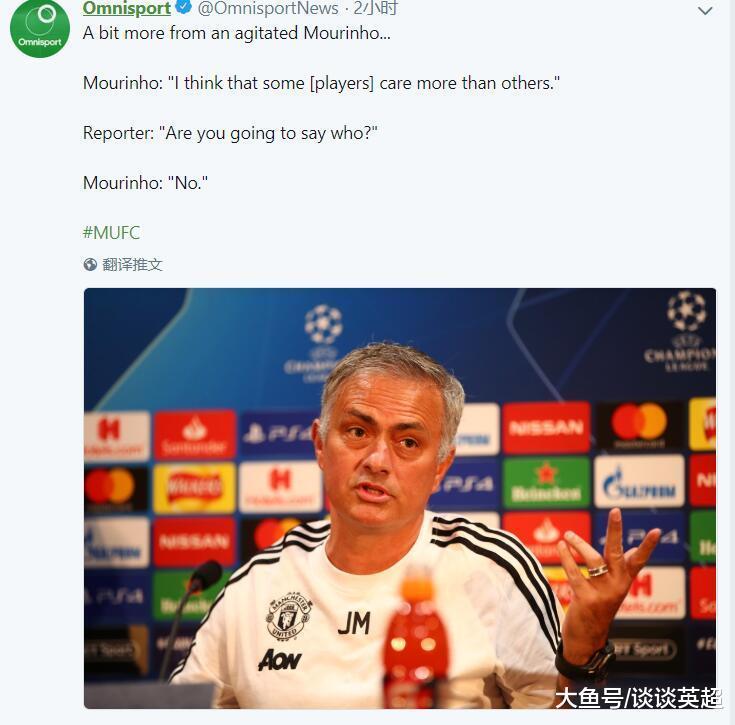Screen dimensions: 735x725
Task: Click the JM initials on the shirt
Action: click(x=354, y=623)
